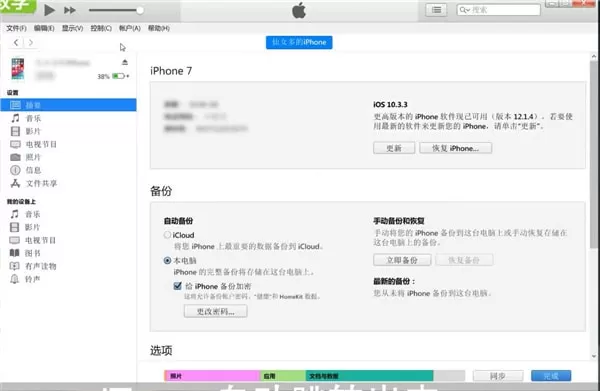
Task: Click the battery indicator icon
Action: pyautogui.click(x=119, y=76)
